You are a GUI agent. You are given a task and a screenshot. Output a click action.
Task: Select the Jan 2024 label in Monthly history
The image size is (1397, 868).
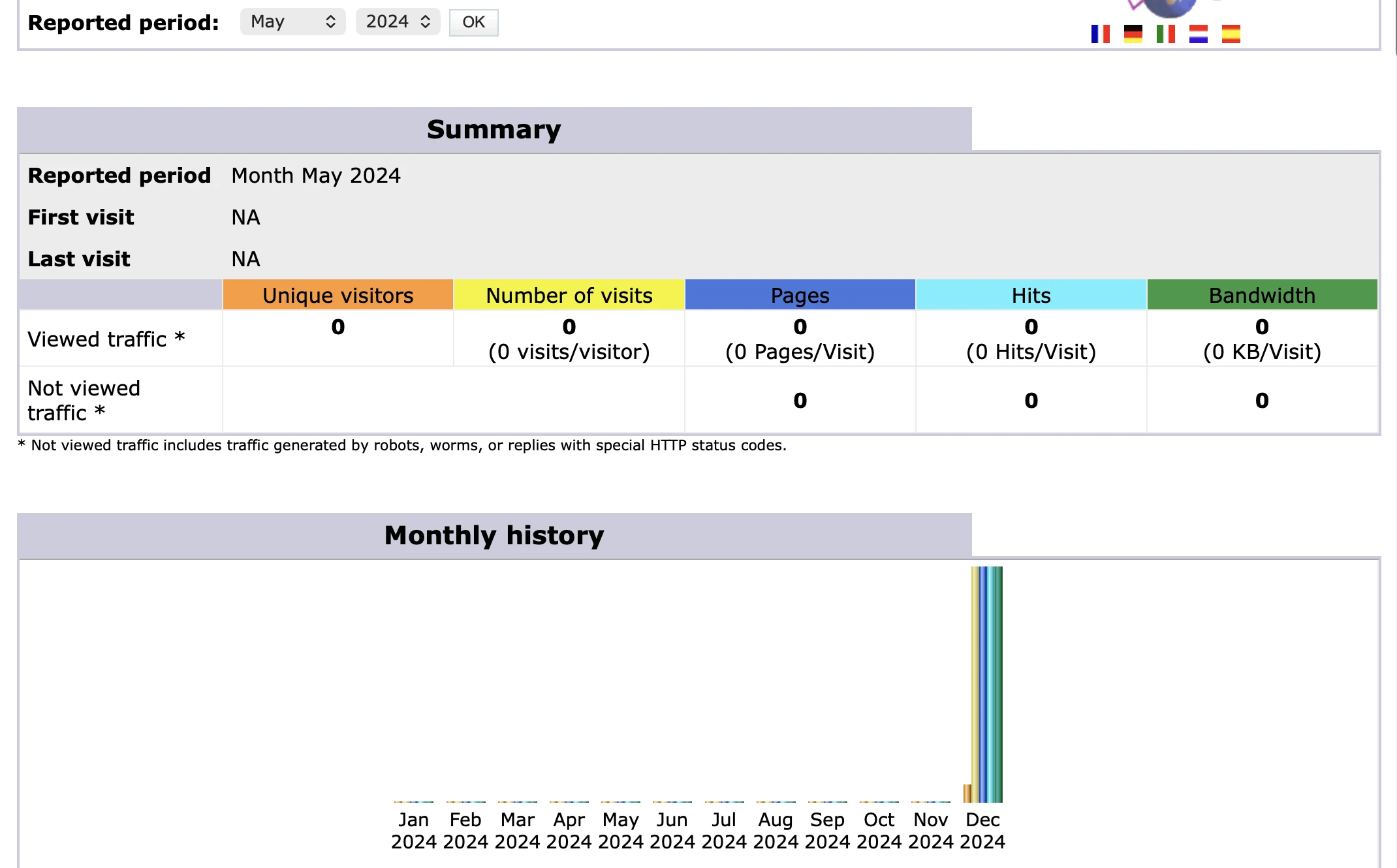coord(414,831)
